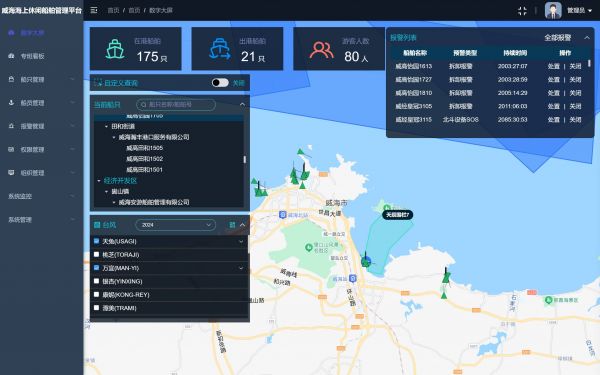Check the KONG-REY typhoon checkbox

pos(96,295)
